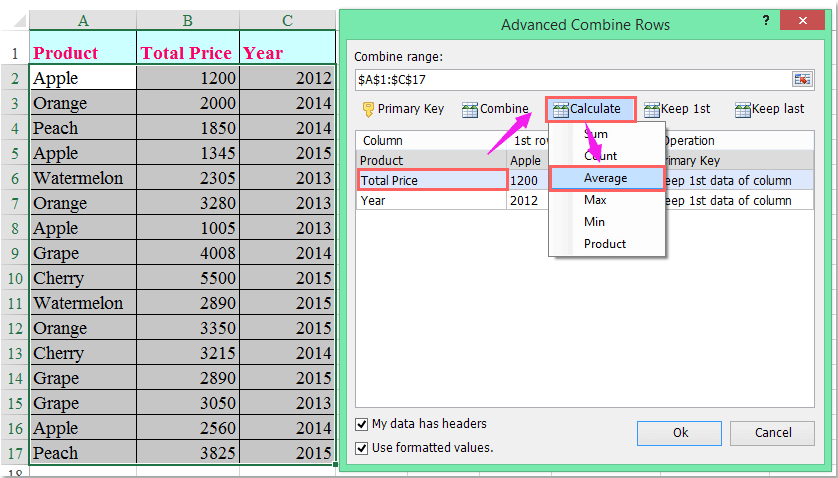Image resolution: width=838 pixels, height=478 pixels.
Task: Edit the Combine range input field
Action: point(570,79)
